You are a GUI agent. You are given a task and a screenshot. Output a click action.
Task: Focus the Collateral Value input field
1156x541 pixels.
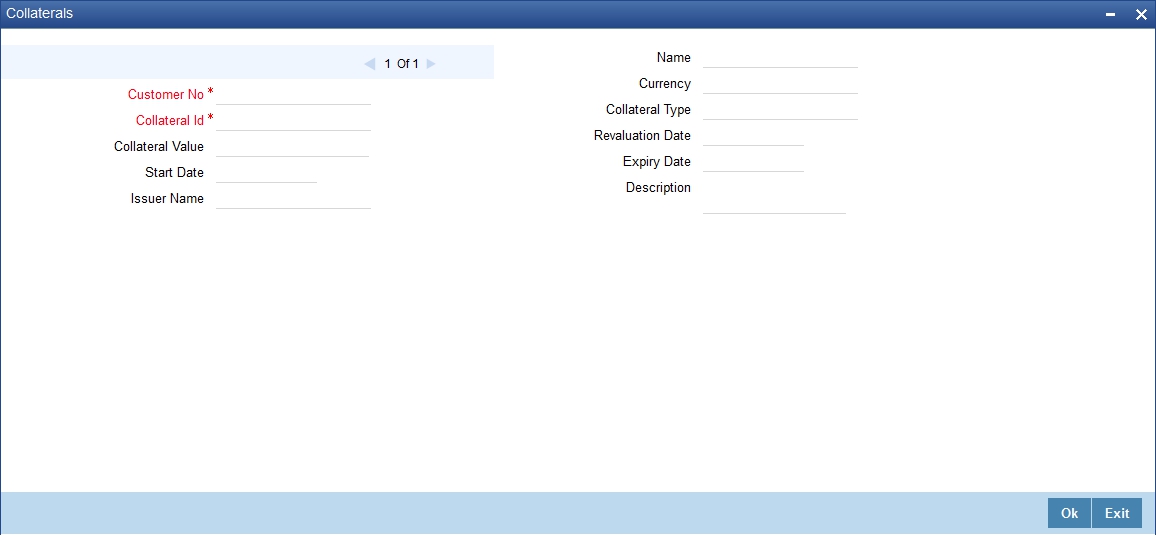[292, 146]
